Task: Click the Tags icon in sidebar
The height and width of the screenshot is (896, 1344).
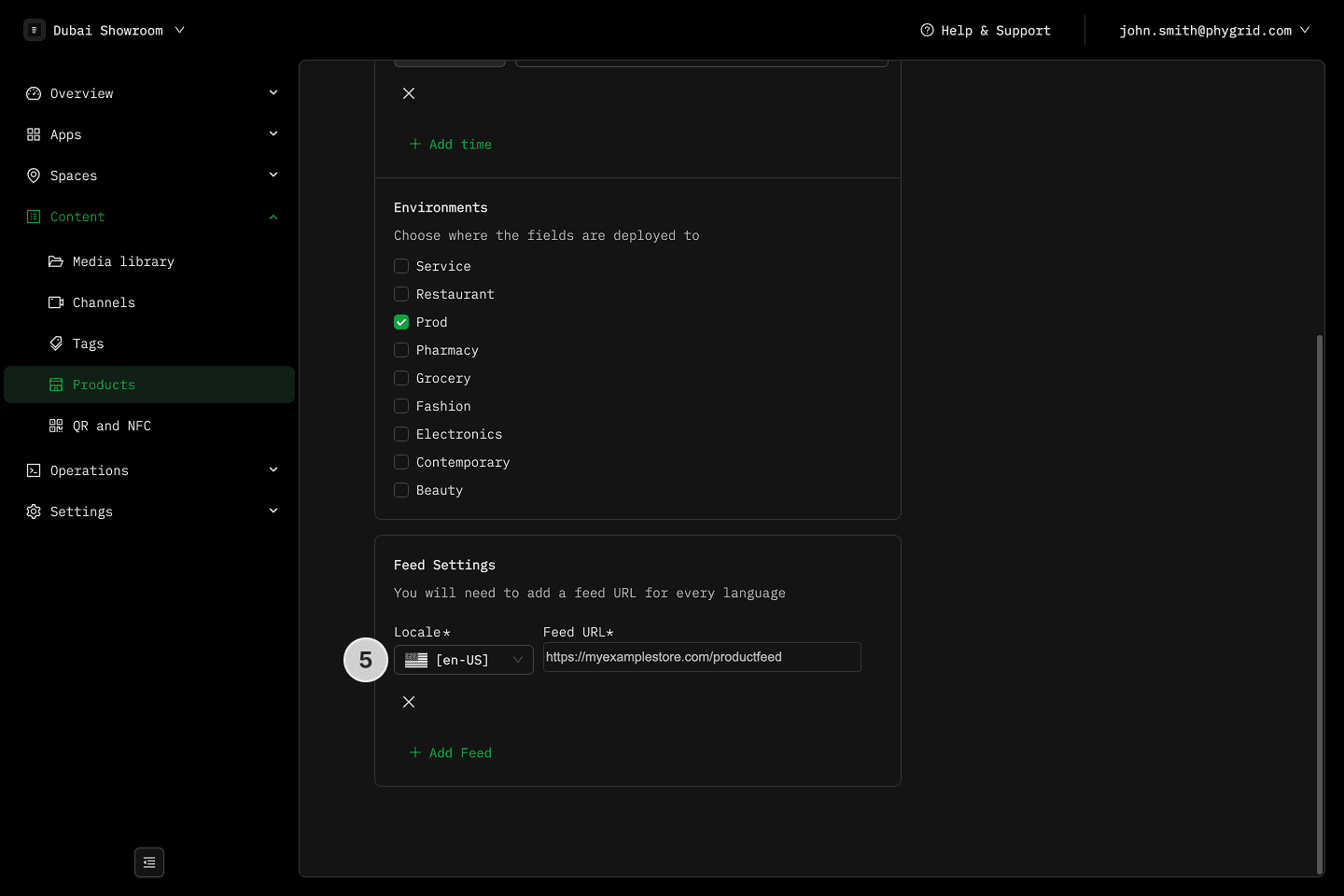Action: [56, 343]
